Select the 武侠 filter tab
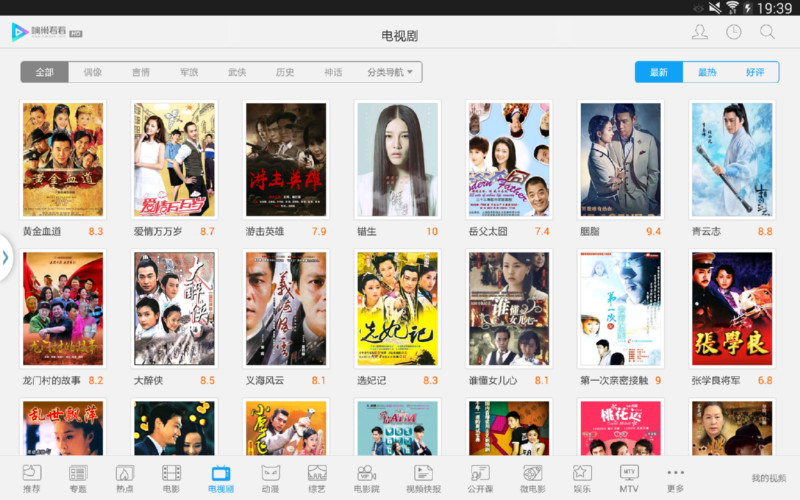Screen dimensions: 800x500 (237, 72)
